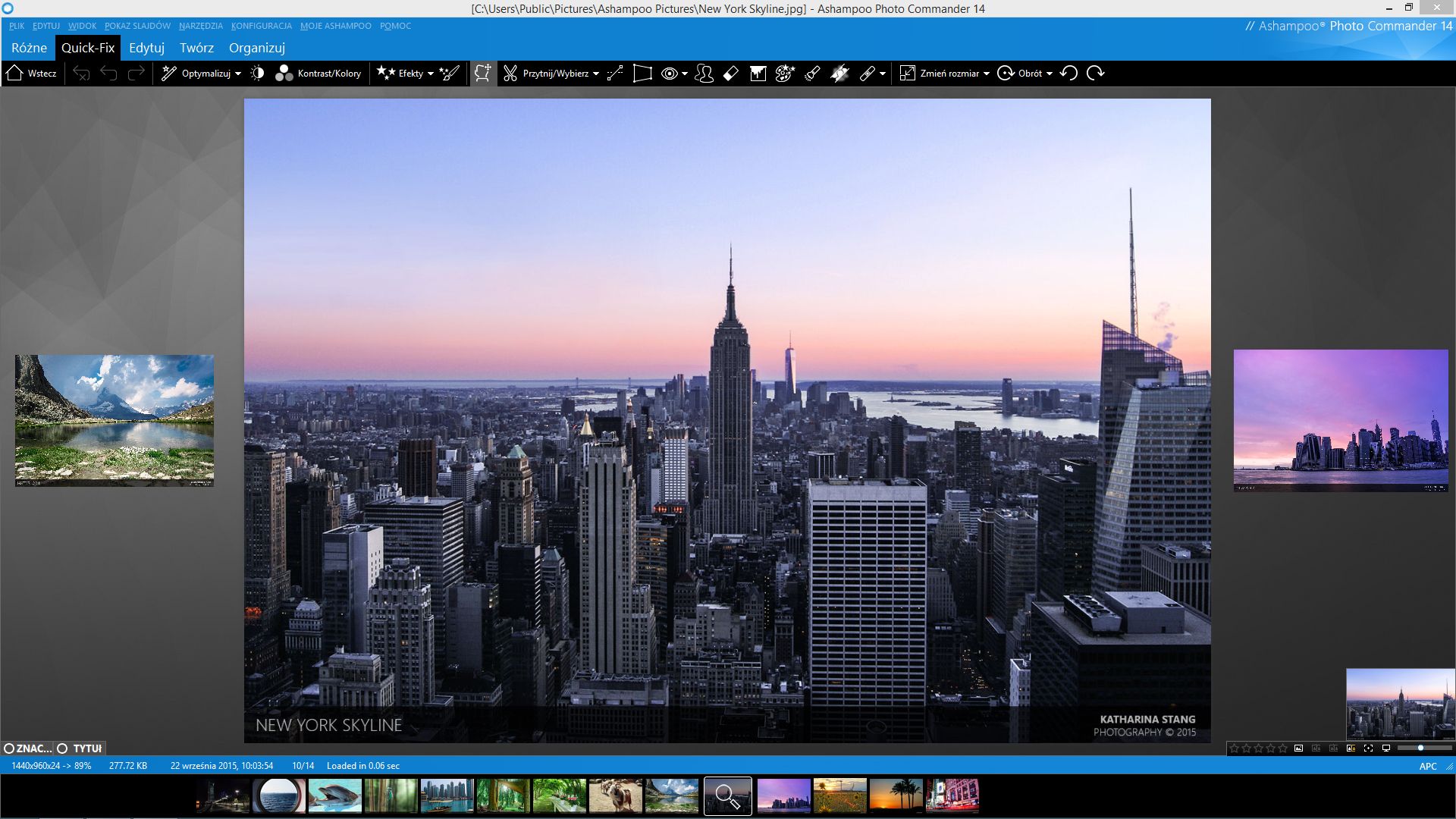Screen dimensions: 1456x819
Task: Click the fullscreen monitor icon
Action: 1386,748
